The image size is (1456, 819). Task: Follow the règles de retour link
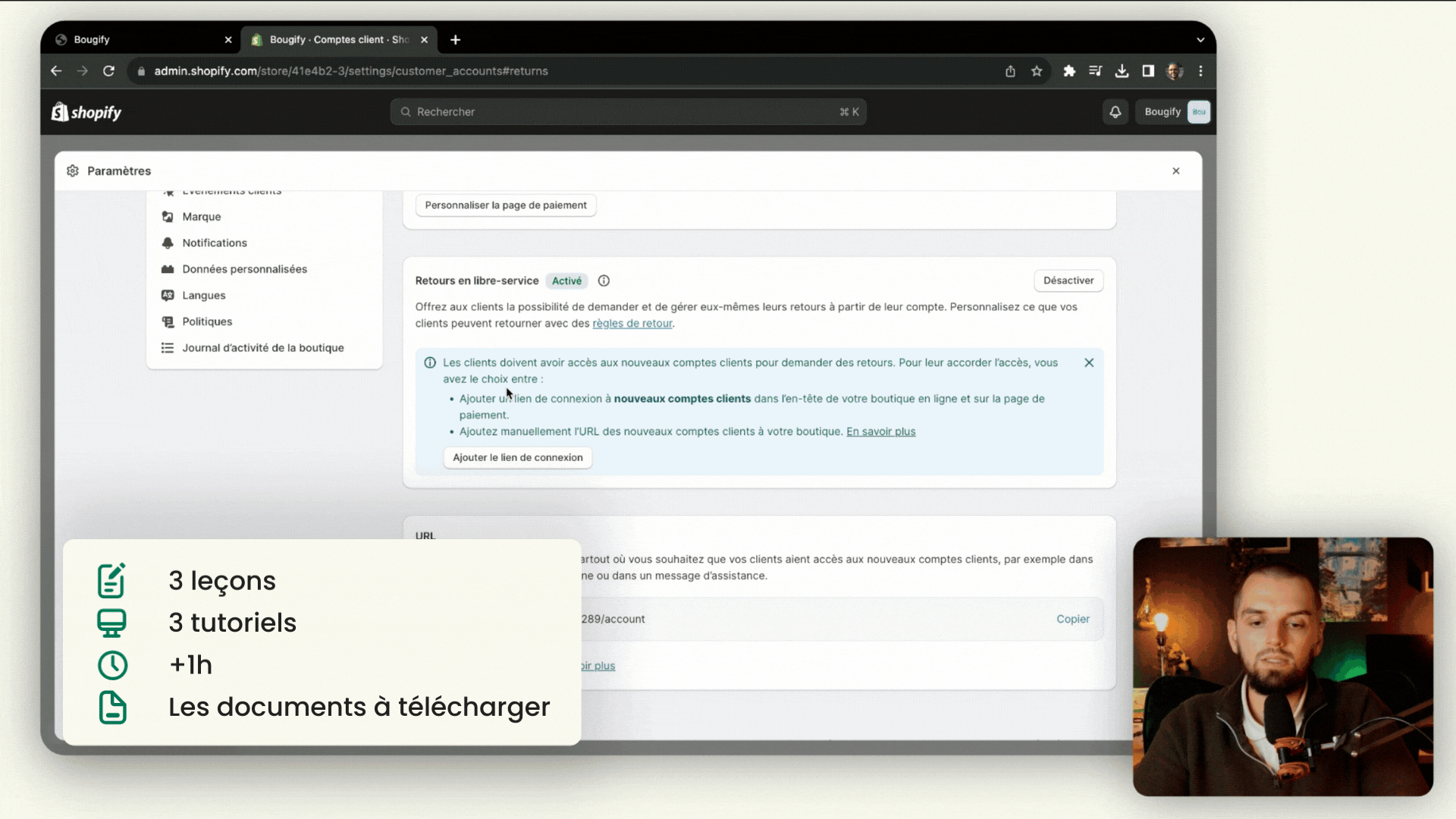[632, 324]
